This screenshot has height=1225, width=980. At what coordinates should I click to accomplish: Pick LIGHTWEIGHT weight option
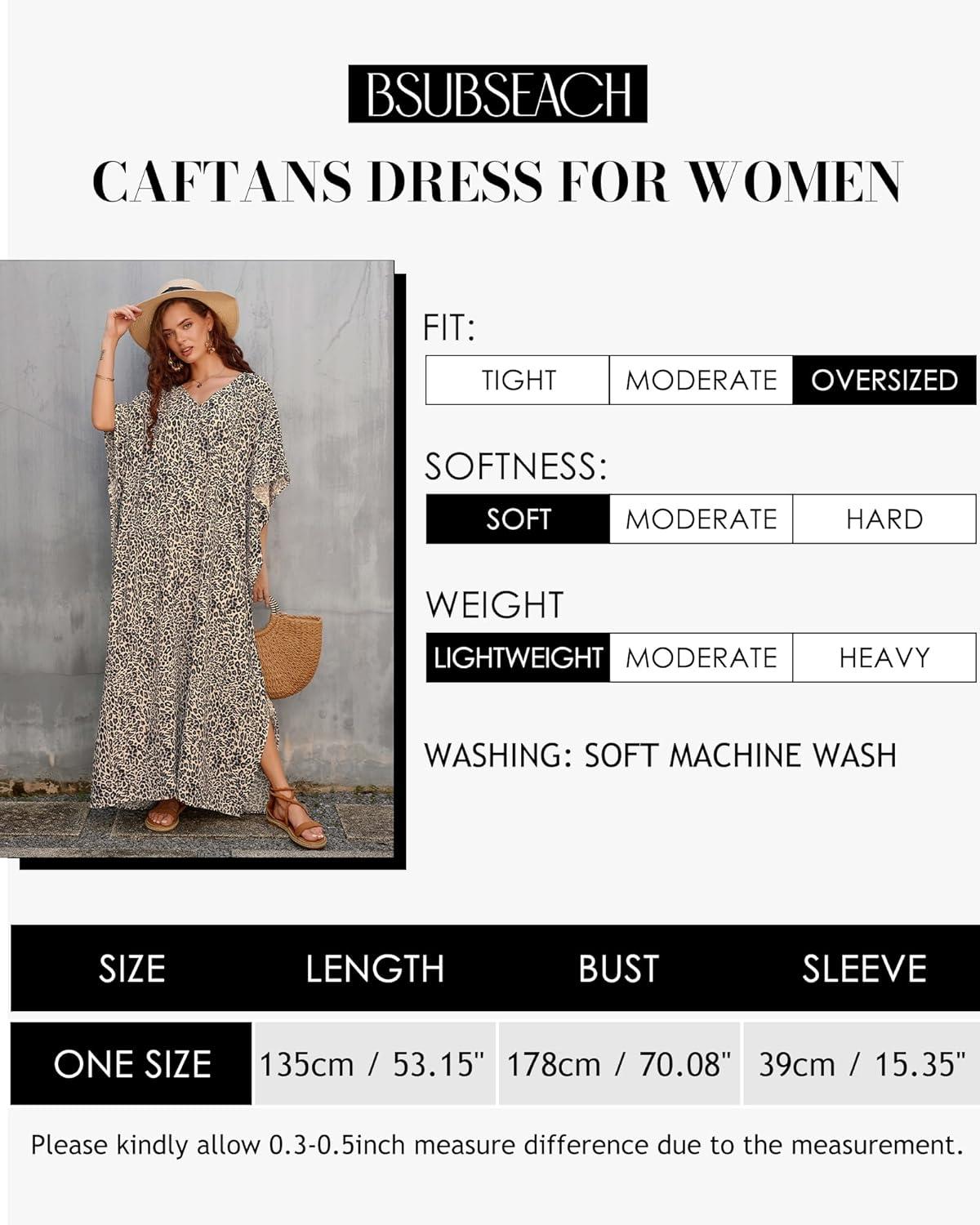(x=518, y=657)
